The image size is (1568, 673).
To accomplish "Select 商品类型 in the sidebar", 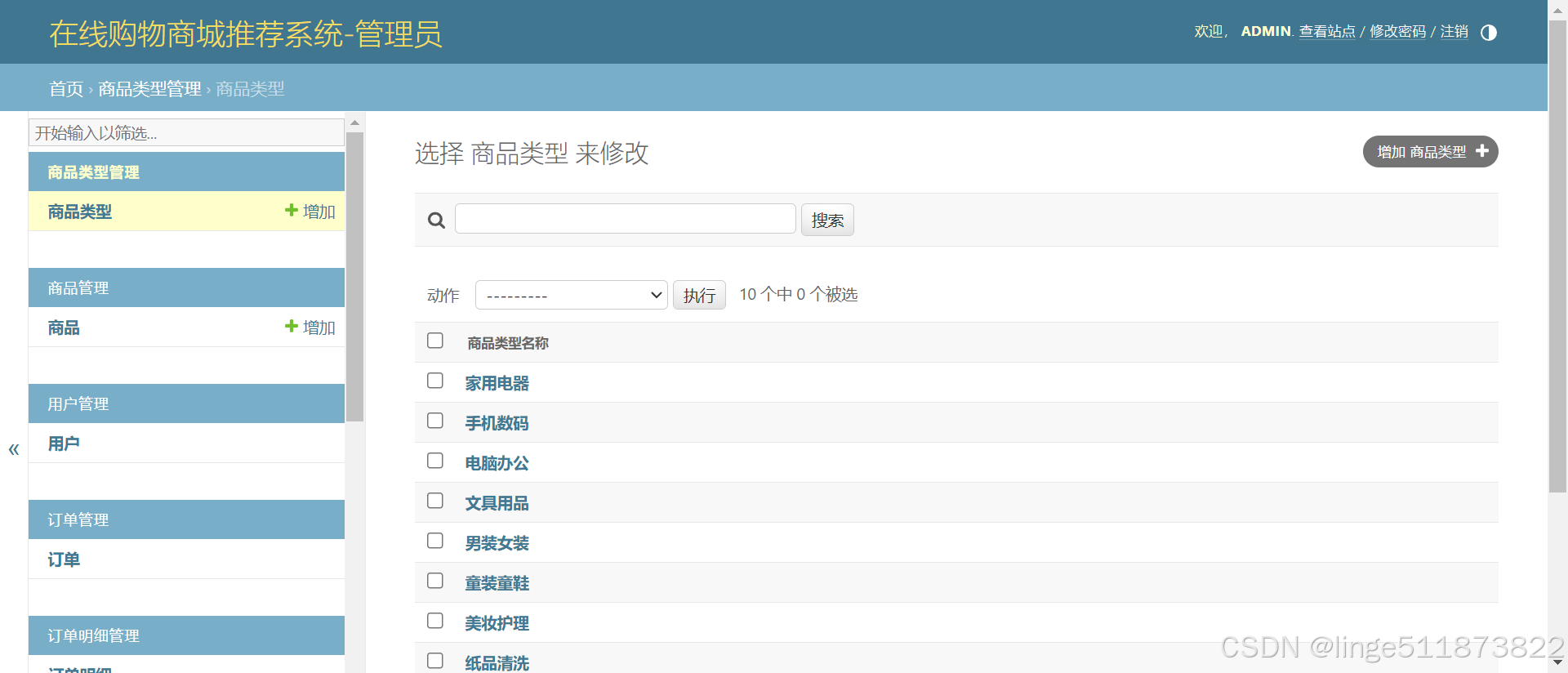I will (80, 212).
